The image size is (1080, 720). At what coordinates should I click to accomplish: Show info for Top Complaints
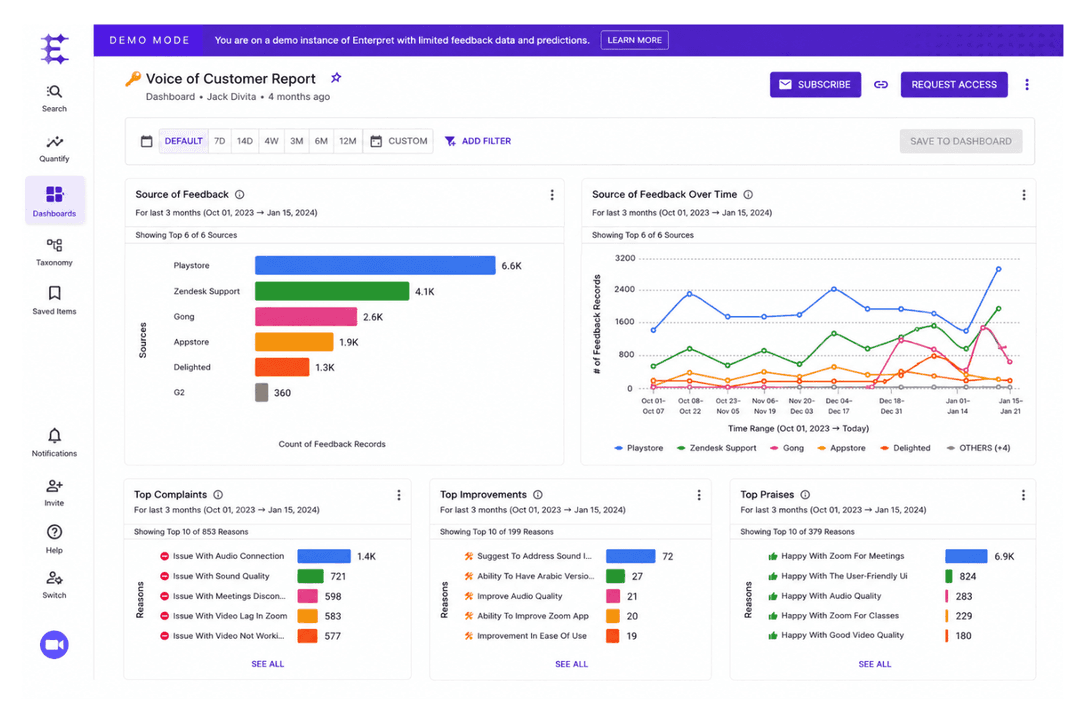[x=218, y=495]
